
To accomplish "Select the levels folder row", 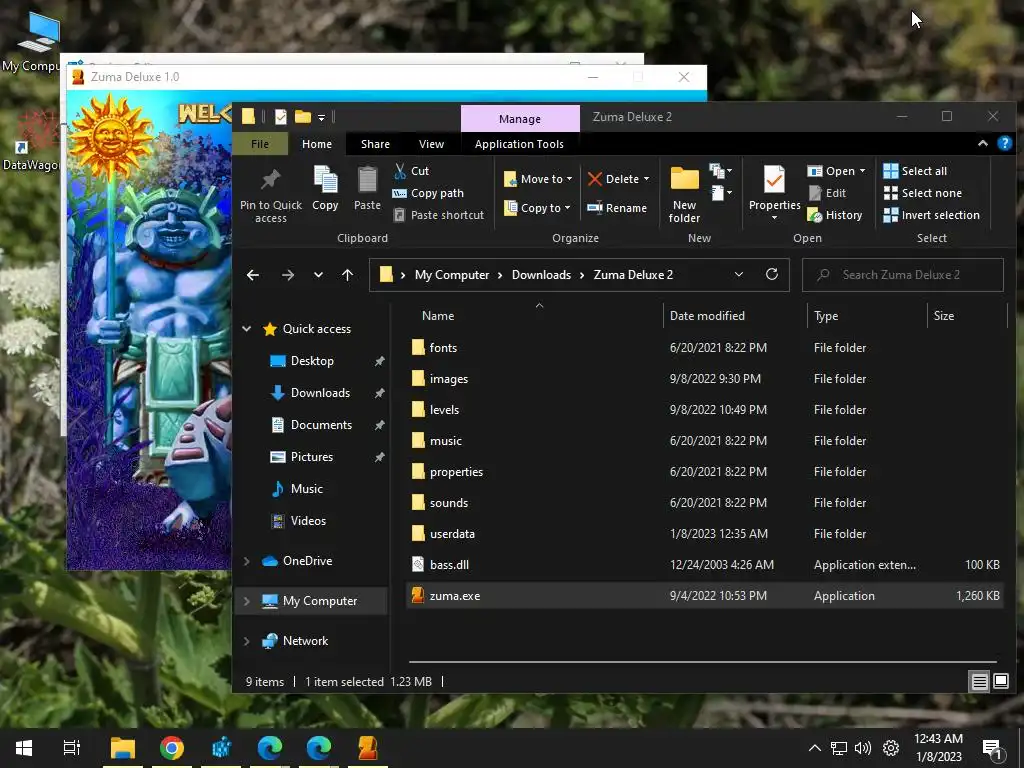I will [705, 409].
